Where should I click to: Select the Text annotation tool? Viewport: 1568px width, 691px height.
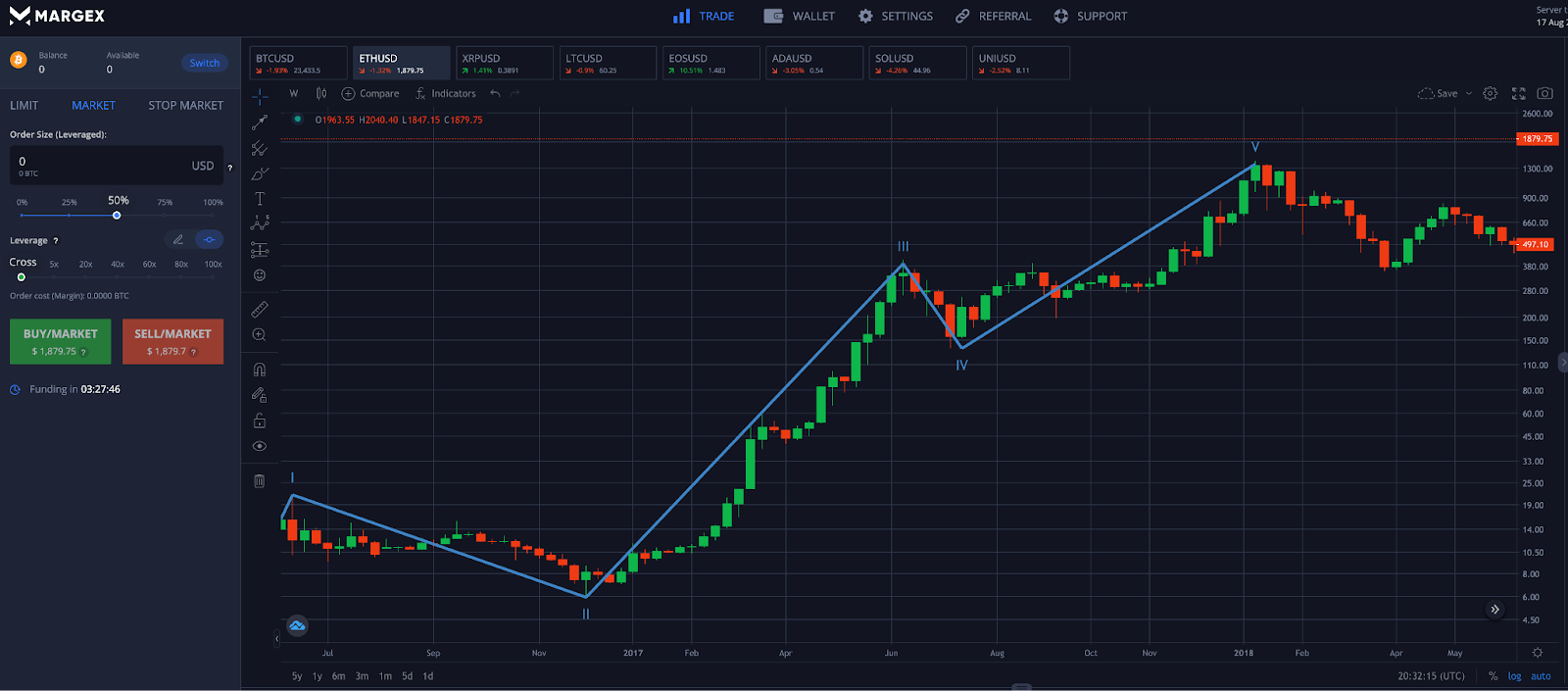click(260, 199)
